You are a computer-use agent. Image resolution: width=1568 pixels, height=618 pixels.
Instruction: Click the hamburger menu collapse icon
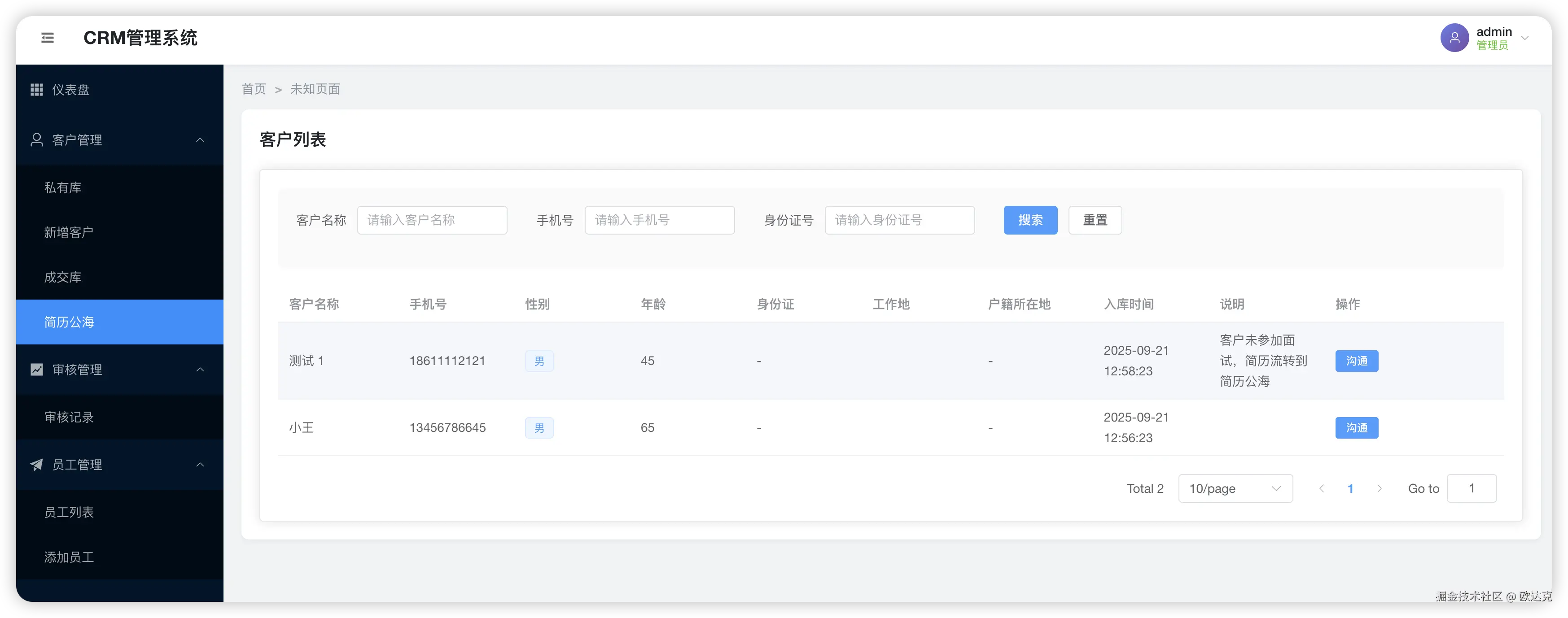click(48, 38)
